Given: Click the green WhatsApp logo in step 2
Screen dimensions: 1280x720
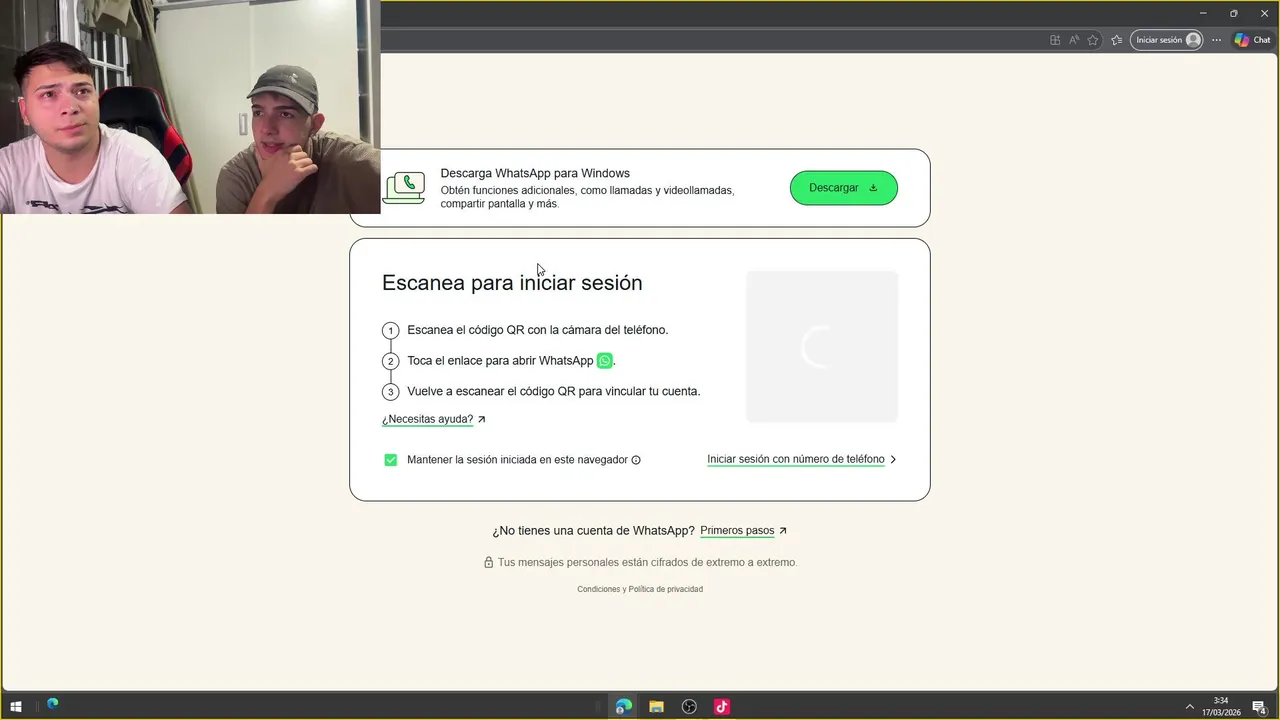Looking at the screenshot, I should (604, 361).
